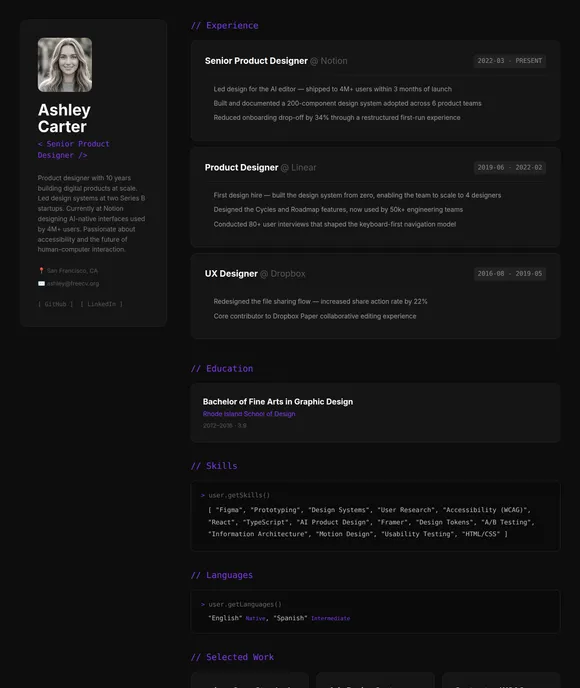Click the // Experience section heading
Viewport: 580px width, 688px height.
(225, 26)
